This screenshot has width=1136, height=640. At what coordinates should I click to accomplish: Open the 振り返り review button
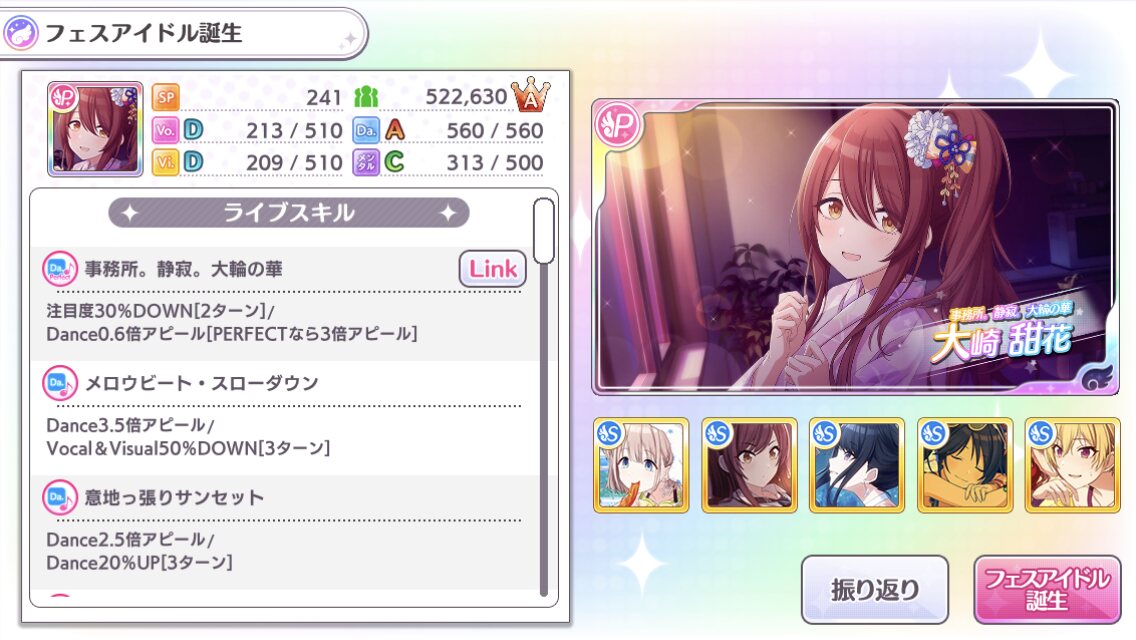coord(874,589)
